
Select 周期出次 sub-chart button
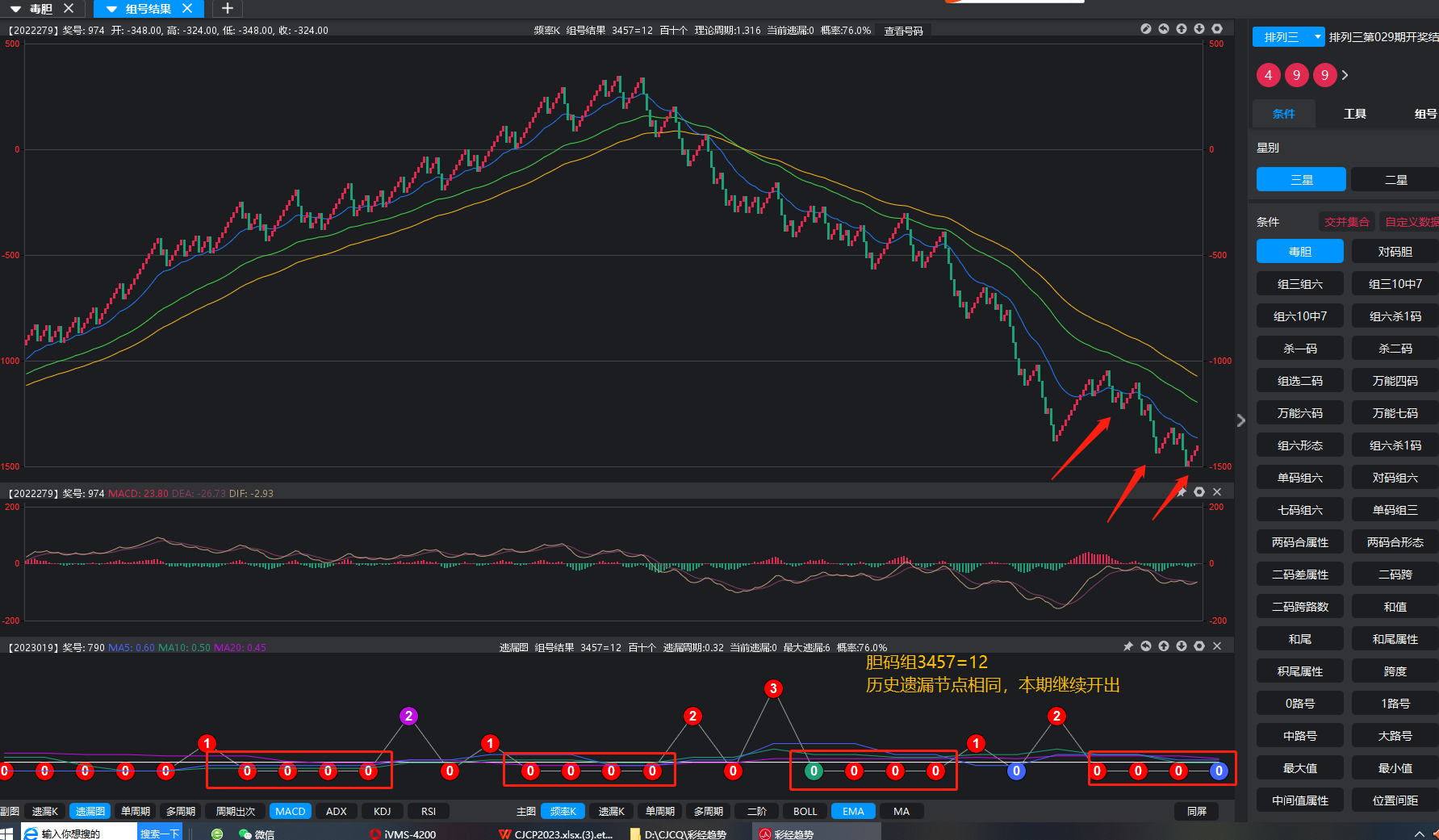[x=236, y=811]
